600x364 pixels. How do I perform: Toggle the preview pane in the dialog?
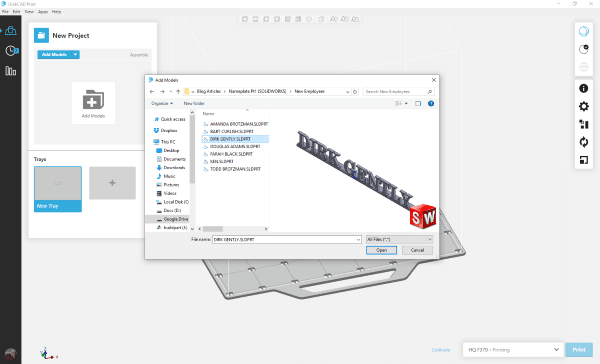tap(418, 103)
